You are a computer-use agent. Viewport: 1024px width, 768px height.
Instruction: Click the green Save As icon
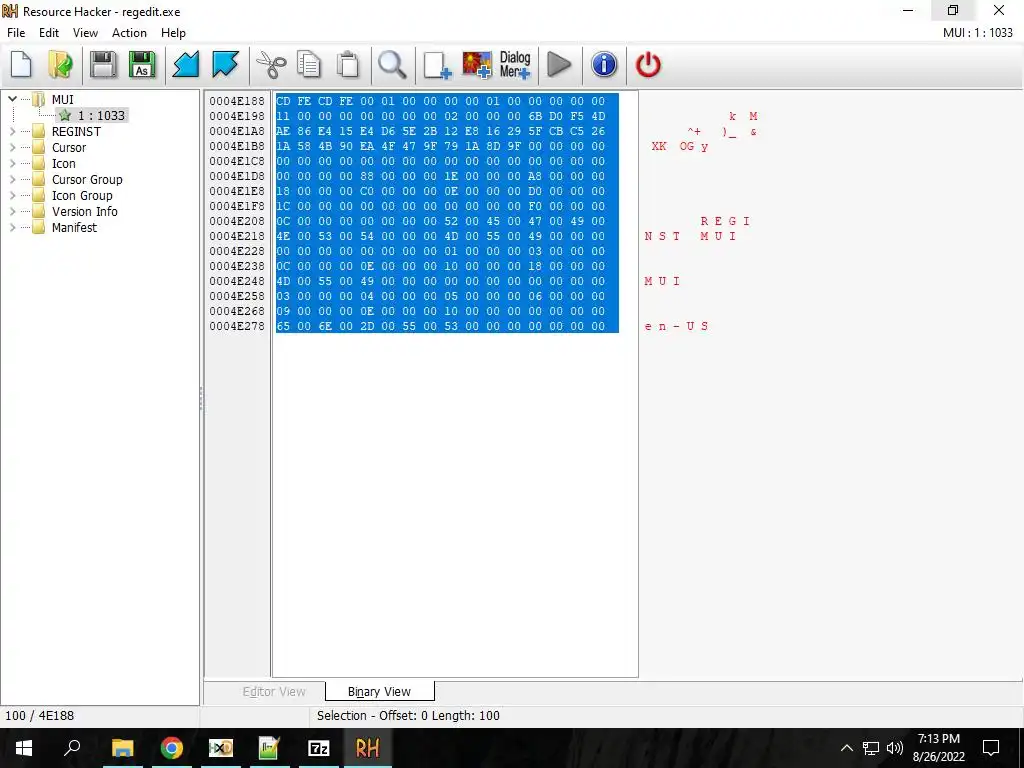point(142,65)
